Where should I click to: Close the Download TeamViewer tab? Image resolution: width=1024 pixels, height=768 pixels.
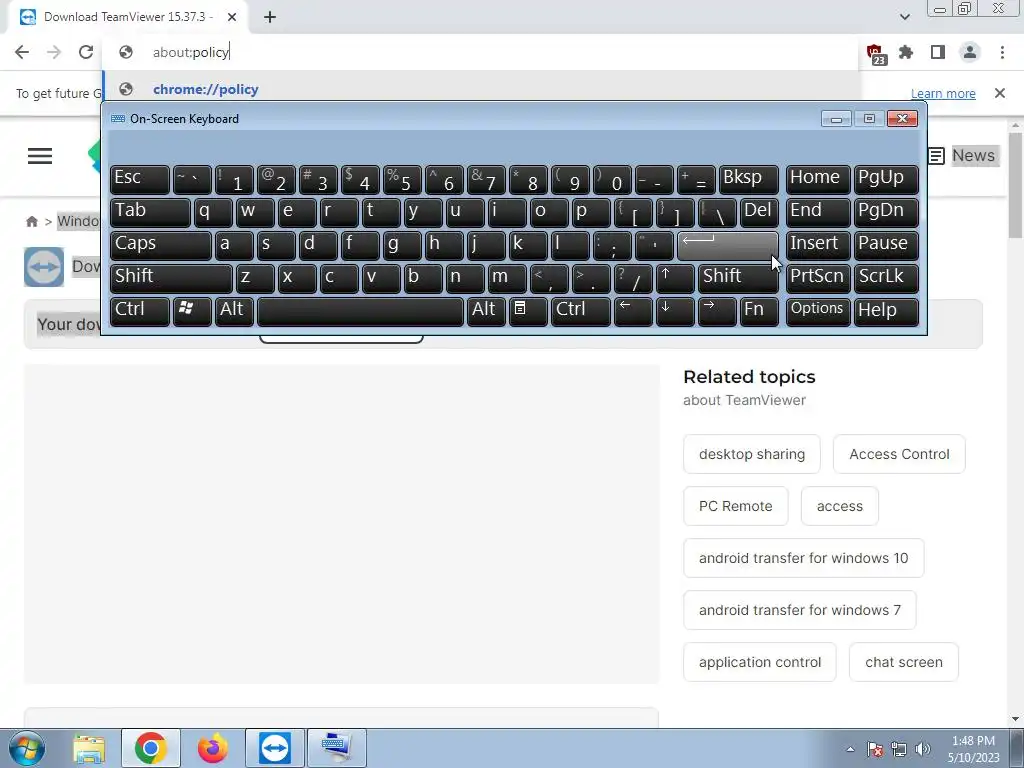point(232,17)
